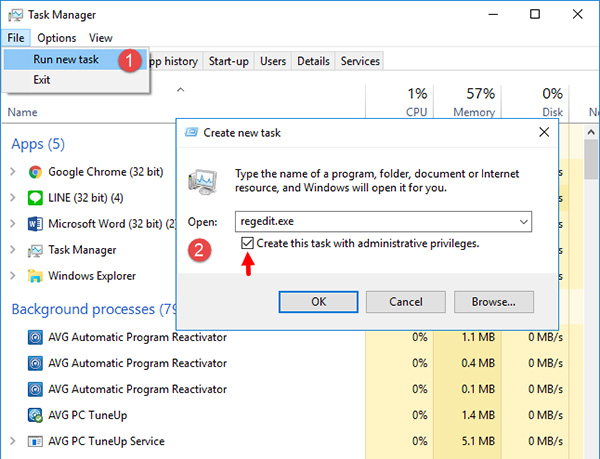This screenshot has width=600, height=459.
Task: Click the Microsoft Word icon in the list
Action: click(x=35, y=224)
